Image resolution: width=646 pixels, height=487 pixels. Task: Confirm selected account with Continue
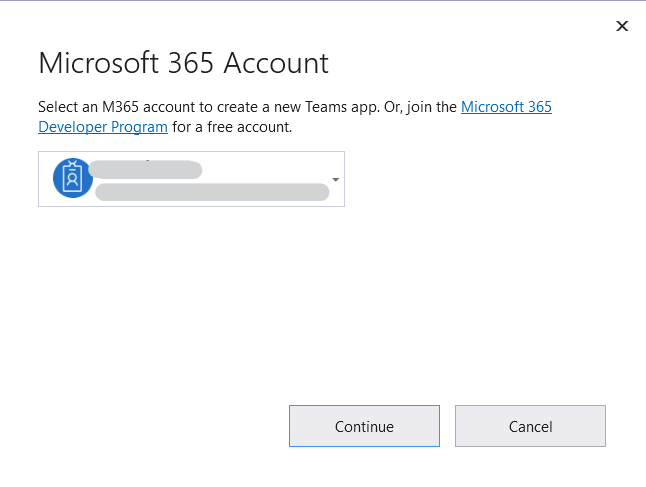pyautogui.click(x=364, y=426)
